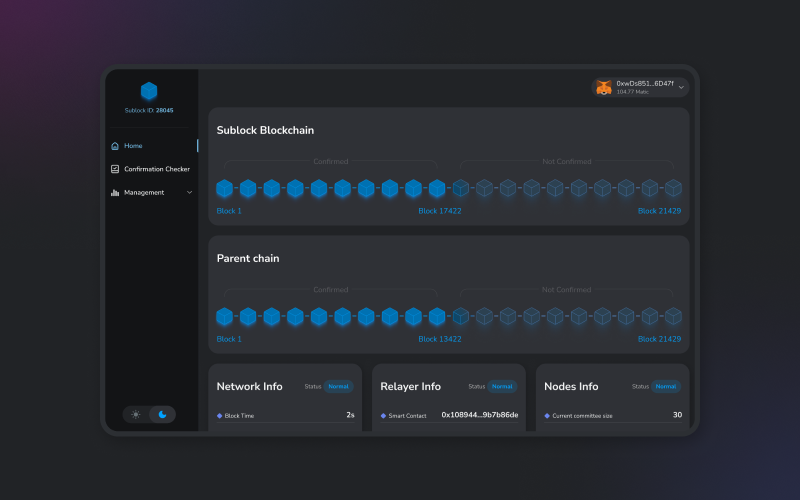
Task: Click last Parent chain cube above Block 21429
Action: [673, 316]
